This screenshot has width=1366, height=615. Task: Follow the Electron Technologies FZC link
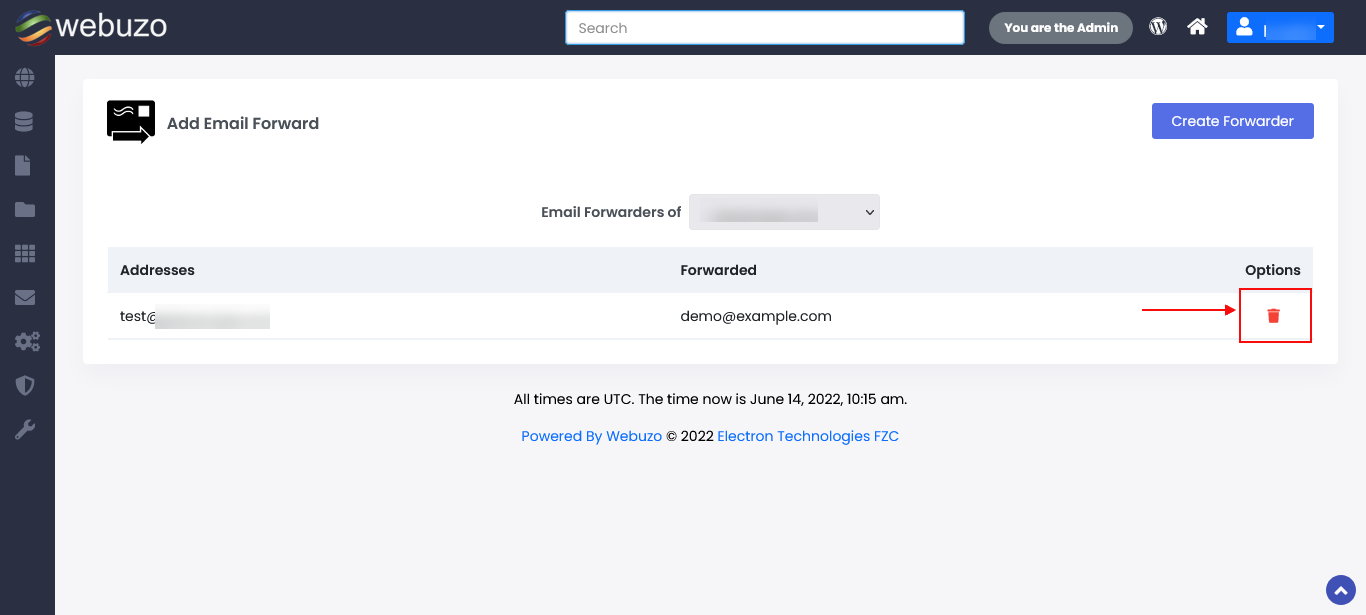(808, 436)
